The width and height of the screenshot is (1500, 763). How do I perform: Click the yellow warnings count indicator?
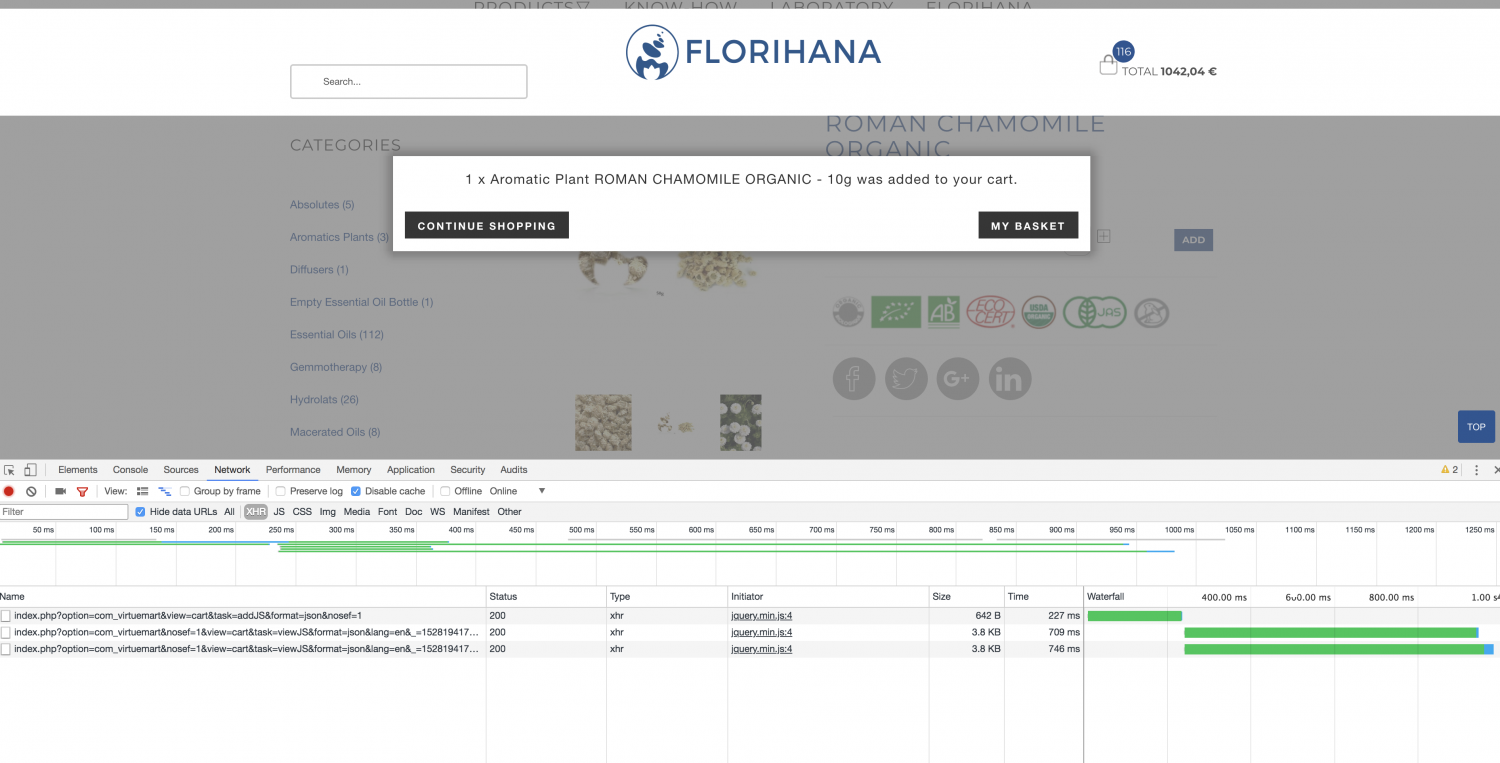point(1449,470)
